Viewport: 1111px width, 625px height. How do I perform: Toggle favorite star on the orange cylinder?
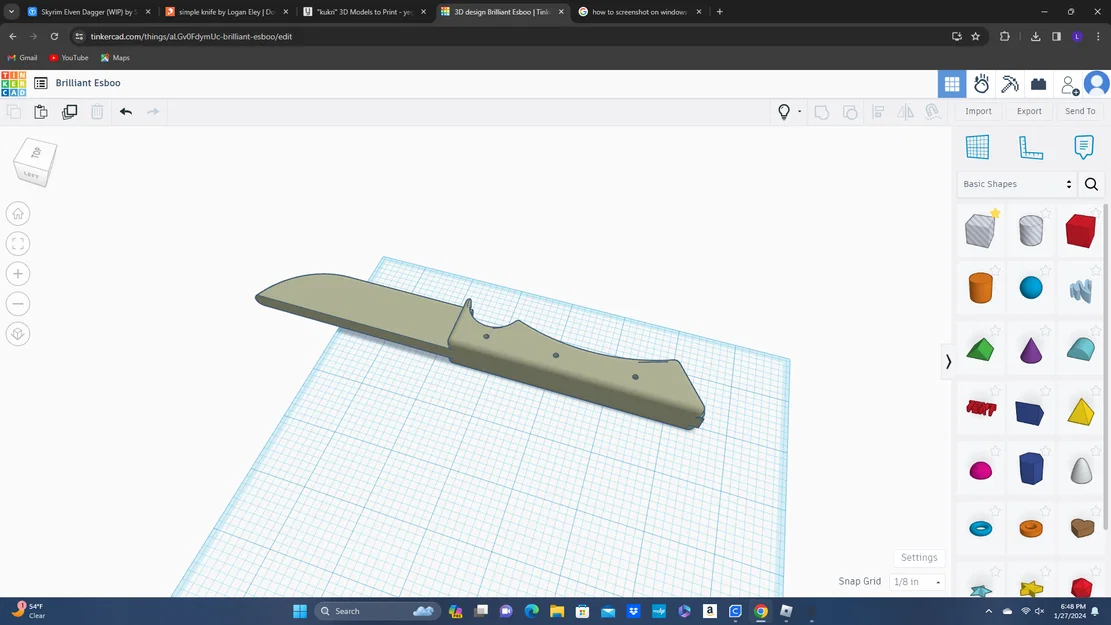[x=995, y=271]
